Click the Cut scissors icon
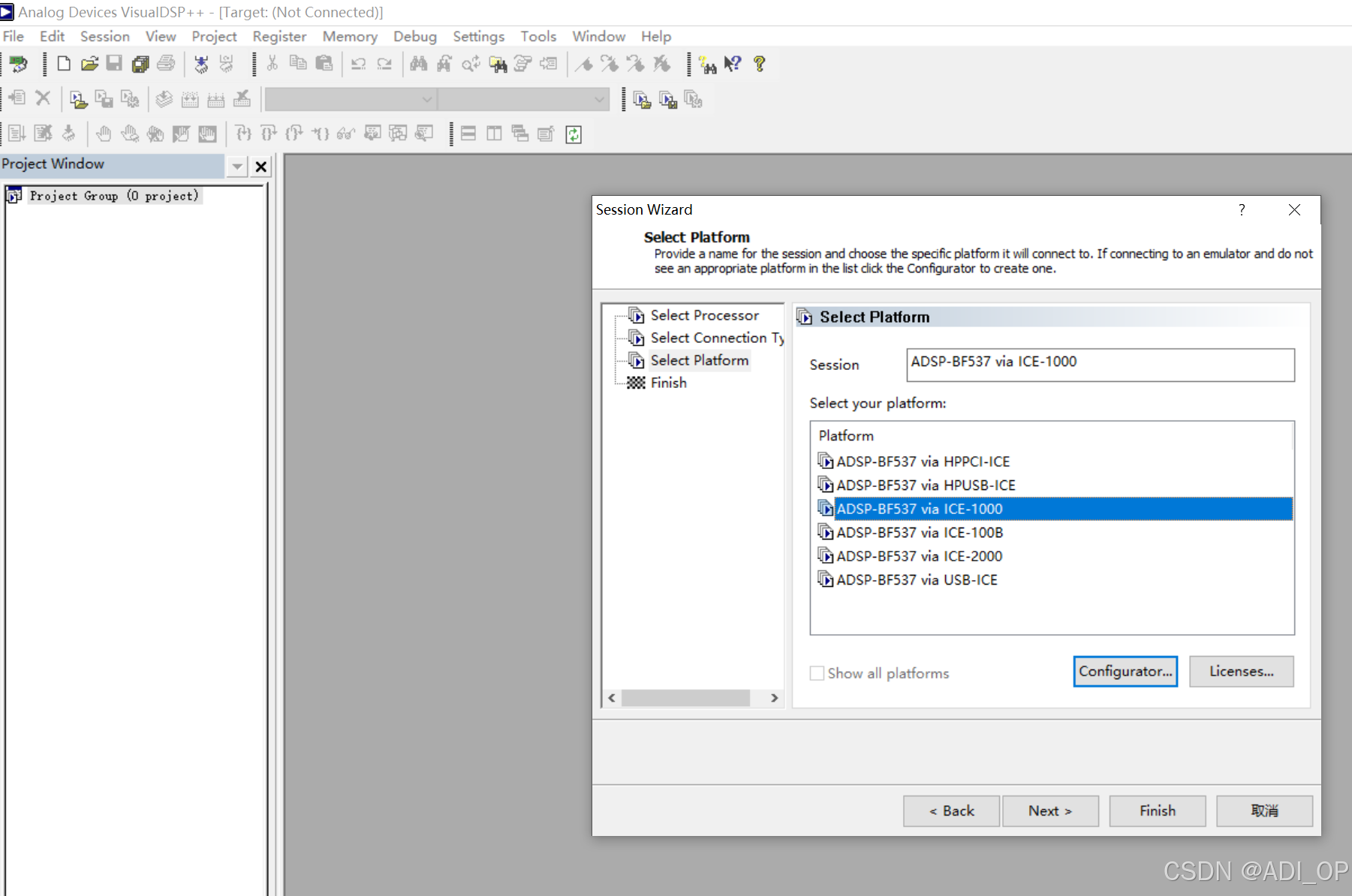This screenshot has width=1352, height=896. pos(273,64)
